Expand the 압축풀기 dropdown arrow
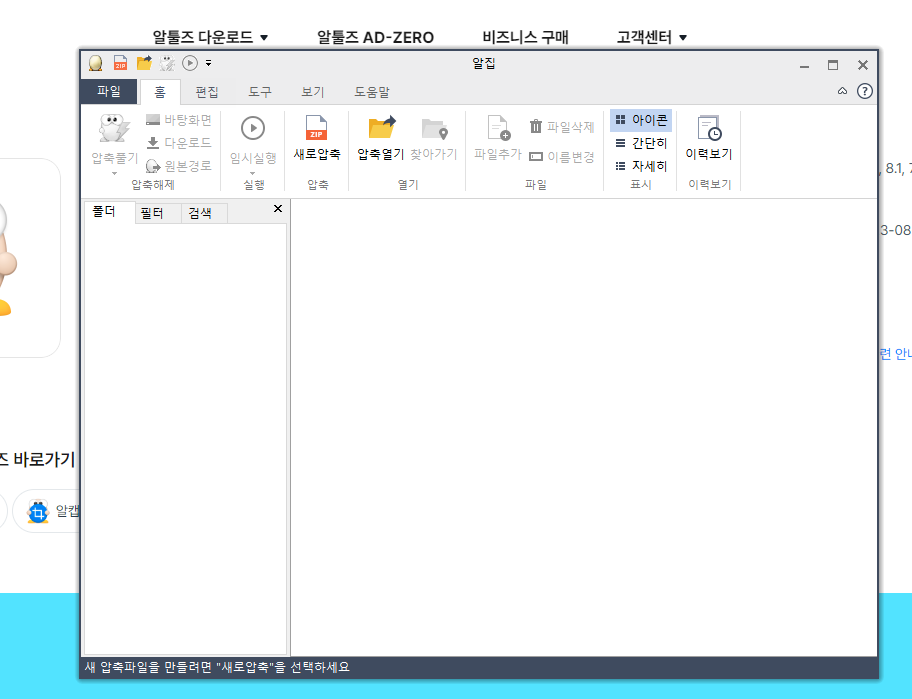 point(115,173)
